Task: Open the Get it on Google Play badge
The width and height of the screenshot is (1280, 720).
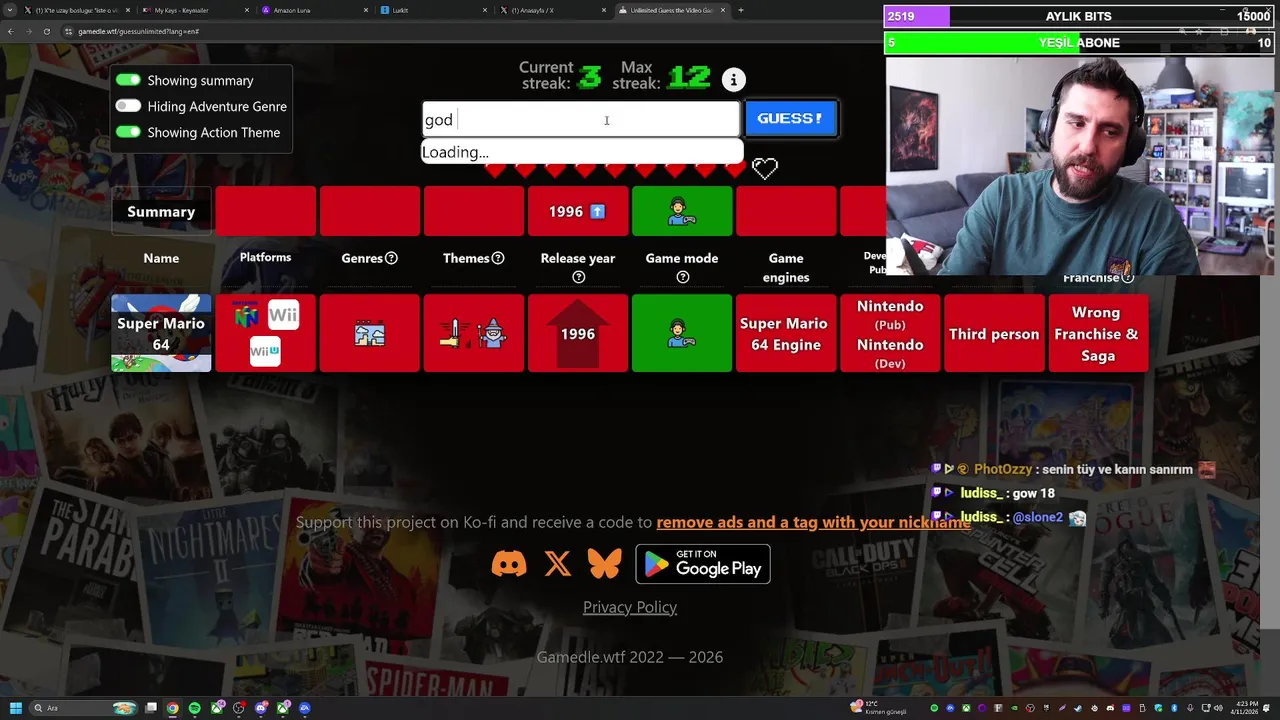Action: [703, 564]
